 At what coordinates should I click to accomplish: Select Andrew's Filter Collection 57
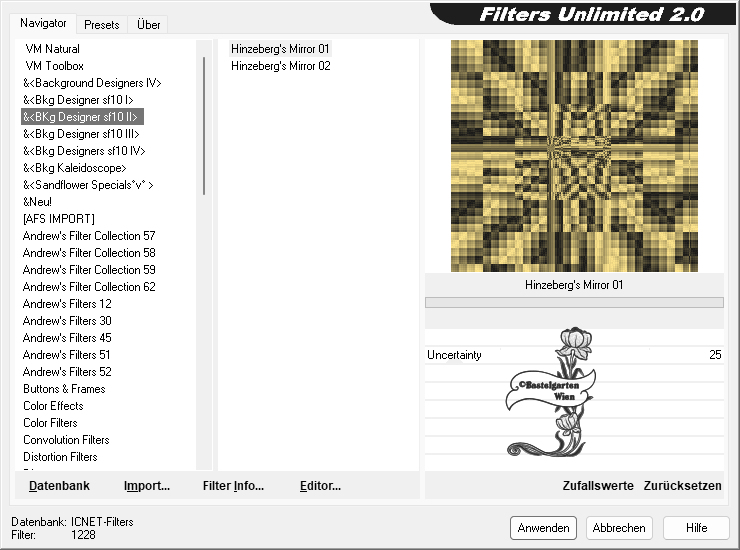click(89, 236)
